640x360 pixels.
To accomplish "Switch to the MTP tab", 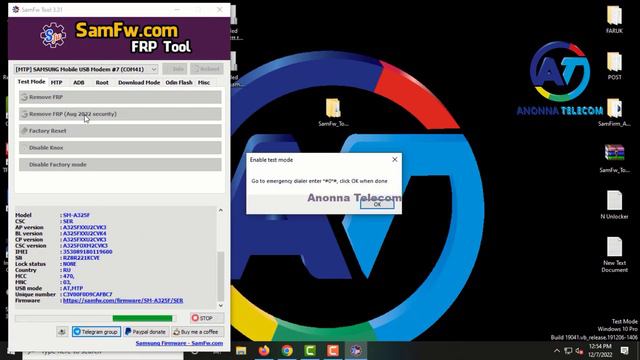I will pyautogui.click(x=56, y=82).
